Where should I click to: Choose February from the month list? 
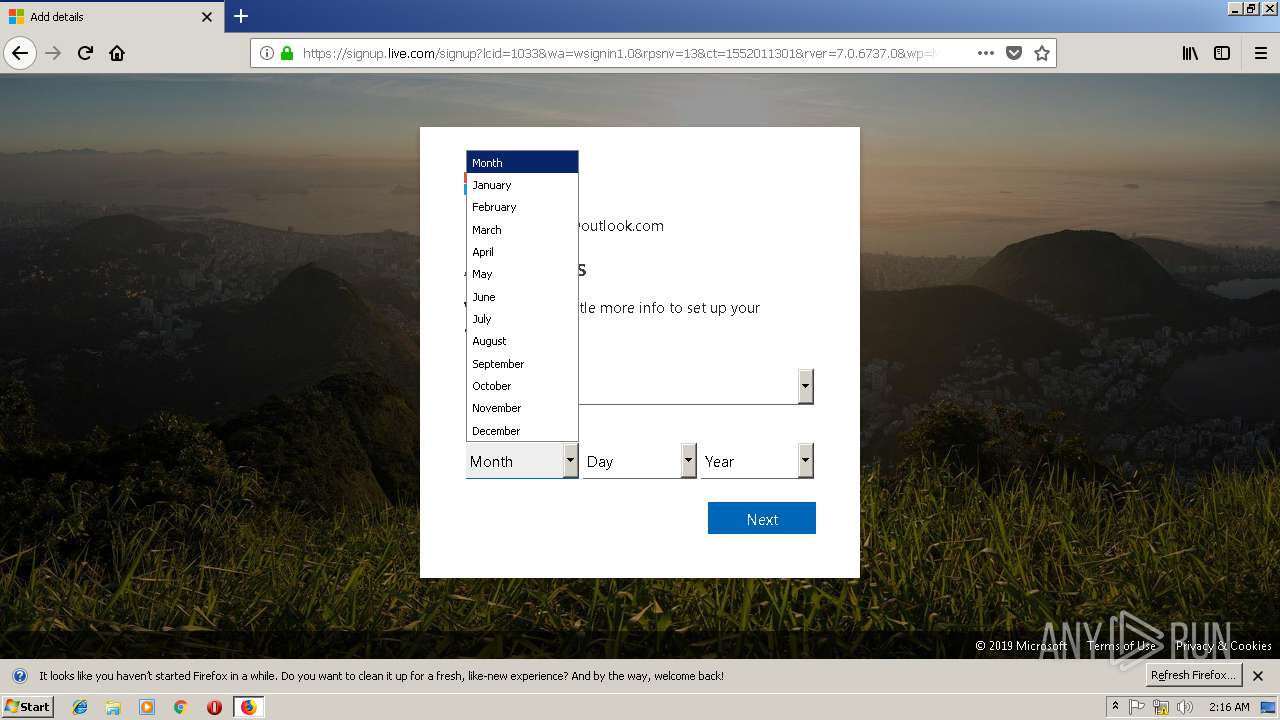click(x=522, y=207)
